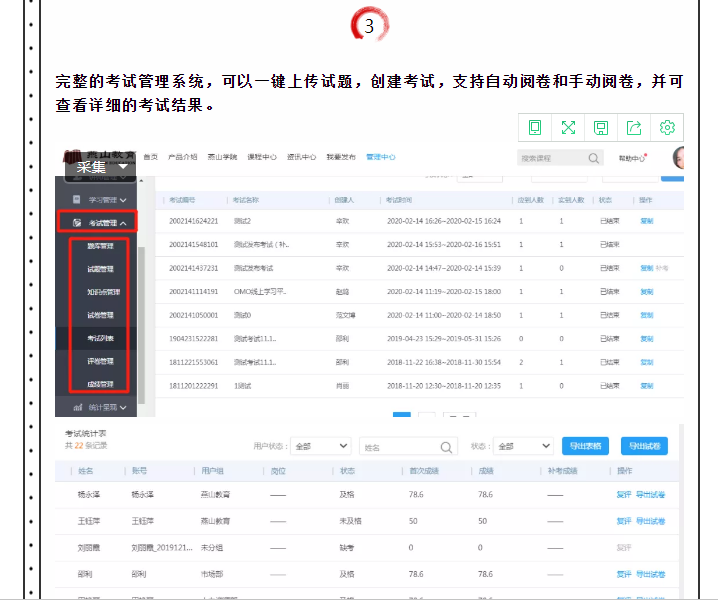718x600 pixels.
Task: Open the navigation item before 管理中心
Action: coord(341,157)
